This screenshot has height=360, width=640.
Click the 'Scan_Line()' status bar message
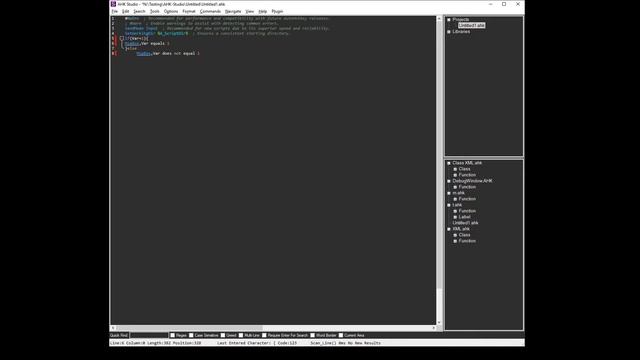coord(345,343)
